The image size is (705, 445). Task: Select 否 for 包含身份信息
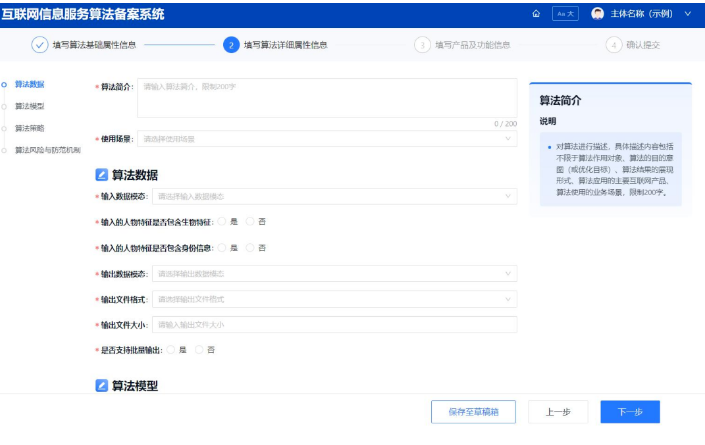(x=251, y=247)
